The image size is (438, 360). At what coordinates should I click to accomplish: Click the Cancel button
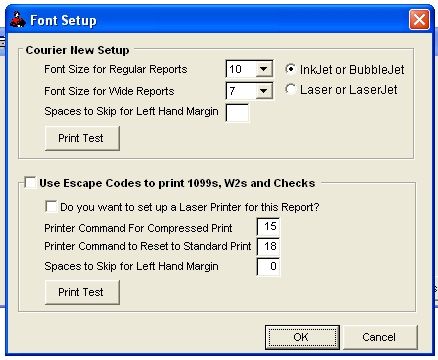coord(380,337)
